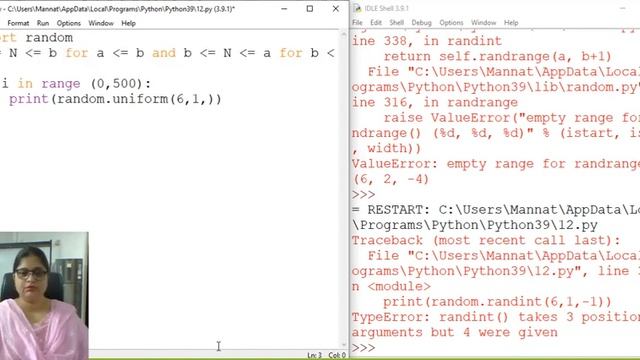Click the print(random.uniform(6,1,)) line

[x=115, y=99]
